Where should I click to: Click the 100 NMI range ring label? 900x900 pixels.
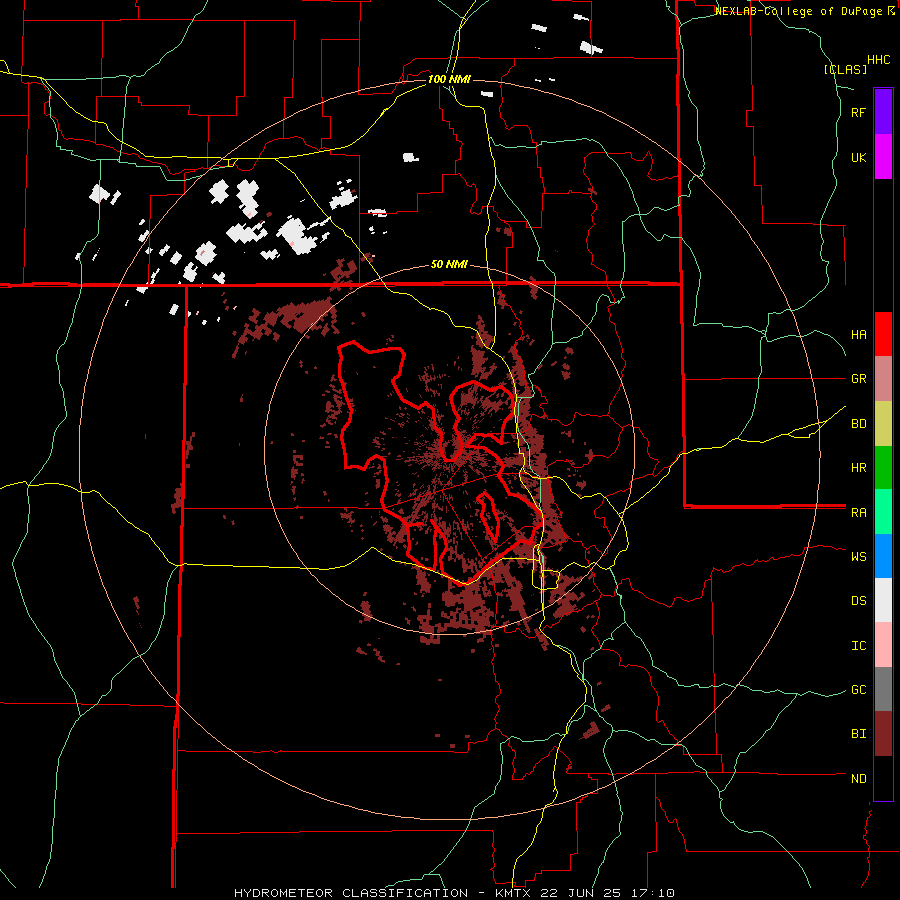[x=449, y=79]
